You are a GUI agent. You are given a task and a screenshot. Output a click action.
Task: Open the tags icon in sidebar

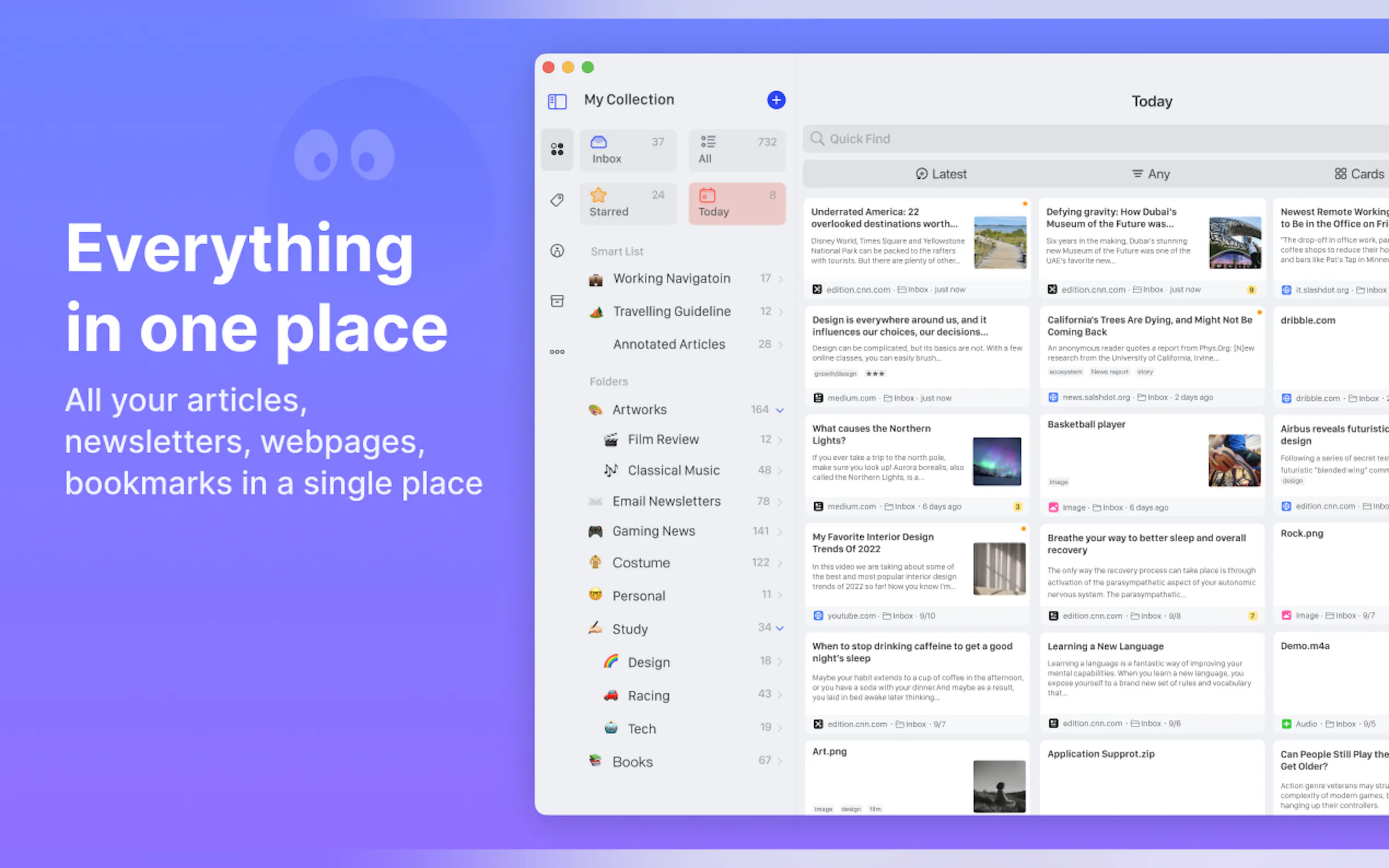tap(556, 200)
